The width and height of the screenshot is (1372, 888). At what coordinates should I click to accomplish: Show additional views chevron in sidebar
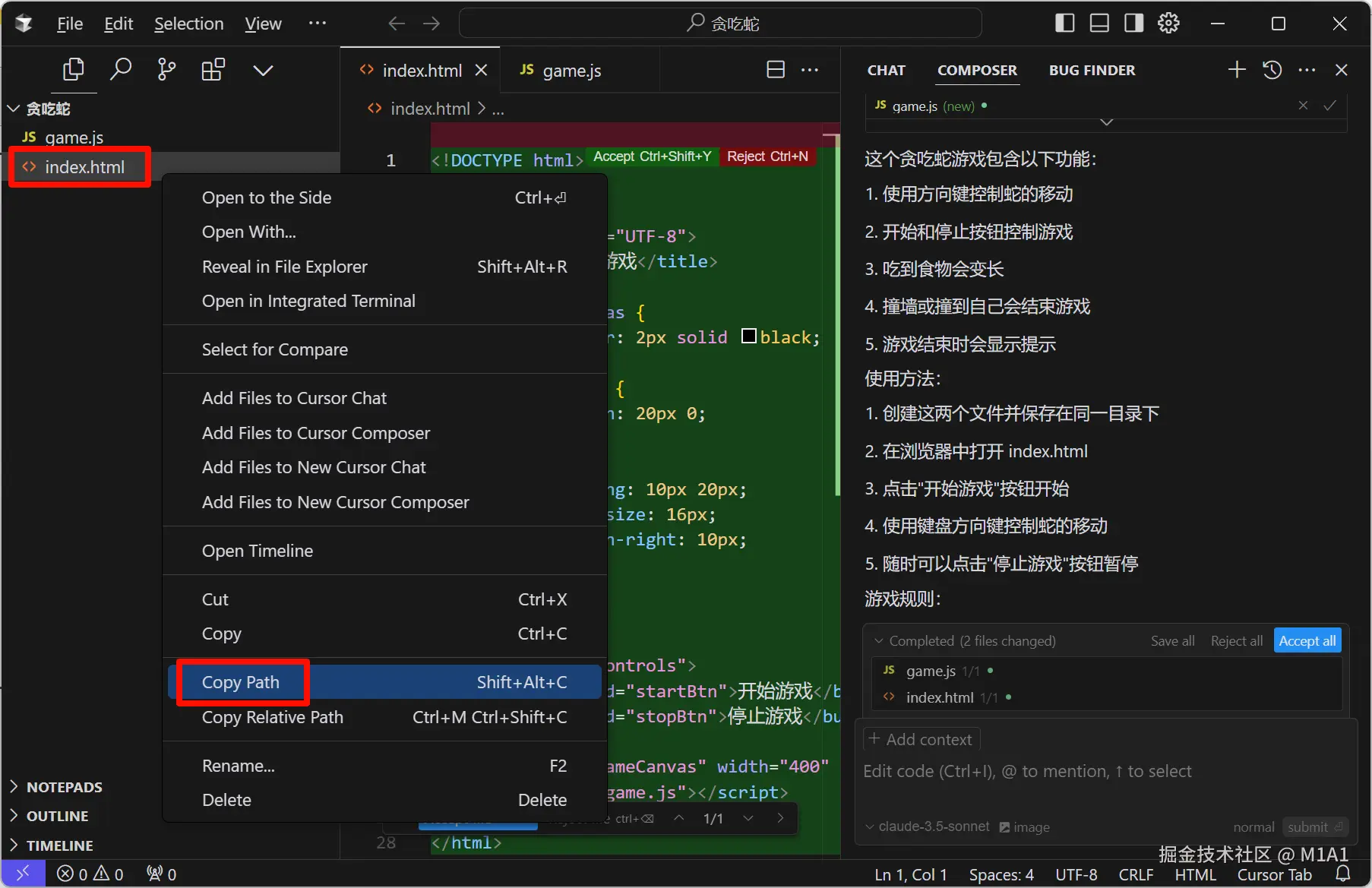point(263,71)
